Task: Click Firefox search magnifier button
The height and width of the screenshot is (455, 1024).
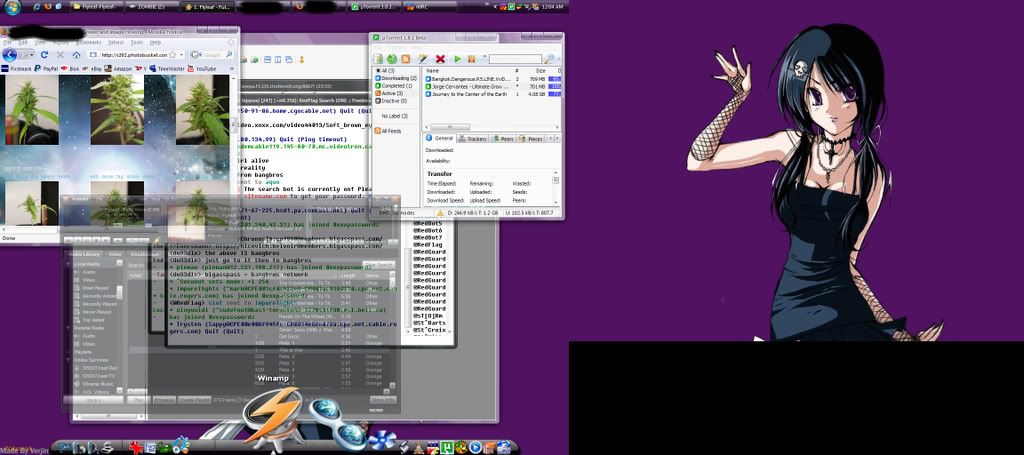Action: 231,55
